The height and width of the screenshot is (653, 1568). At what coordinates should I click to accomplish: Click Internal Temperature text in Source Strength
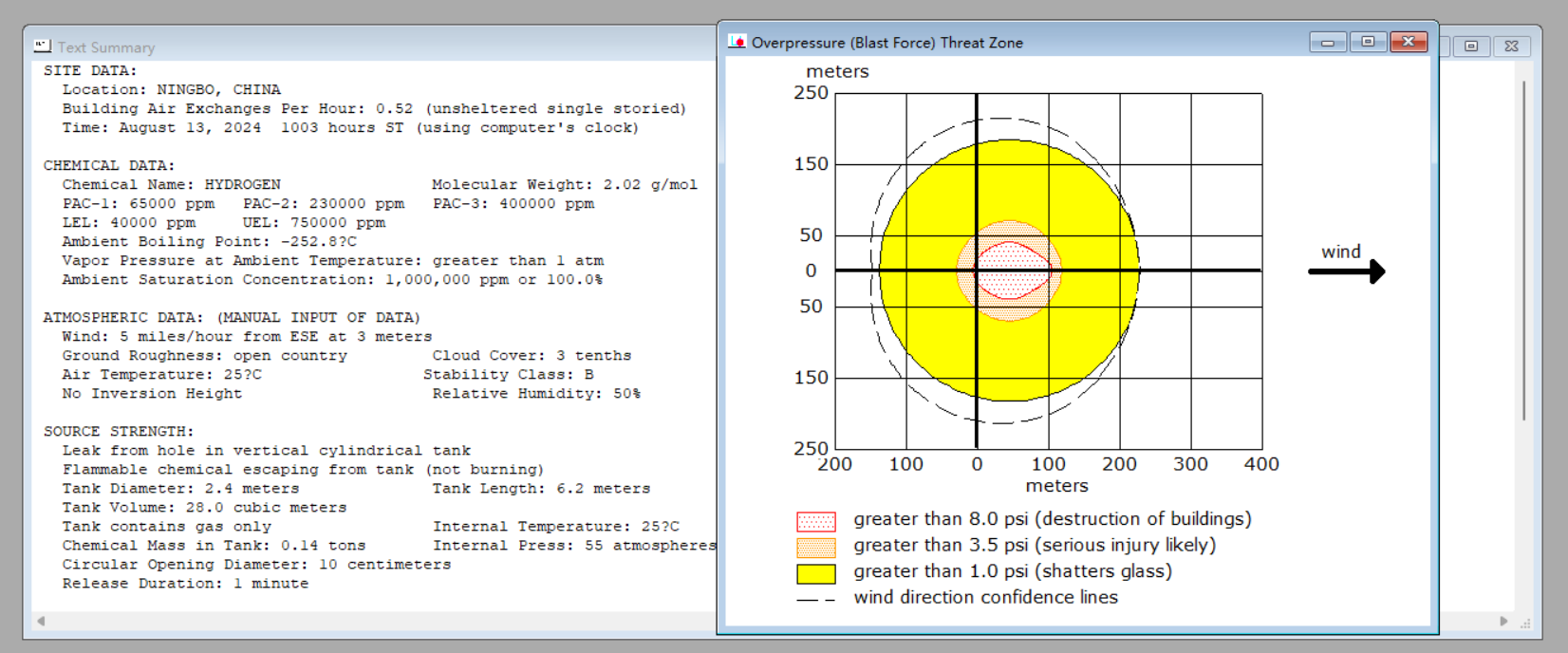tap(556, 527)
